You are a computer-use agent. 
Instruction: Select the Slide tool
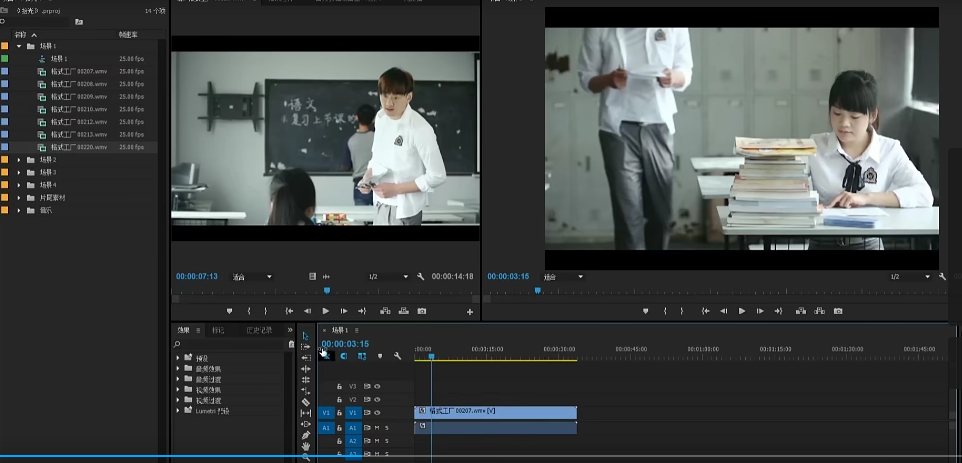point(306,424)
